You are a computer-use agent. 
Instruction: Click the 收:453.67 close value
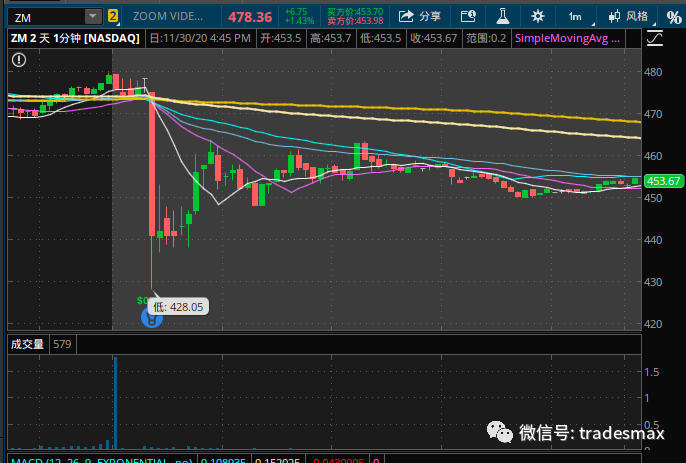click(x=434, y=39)
